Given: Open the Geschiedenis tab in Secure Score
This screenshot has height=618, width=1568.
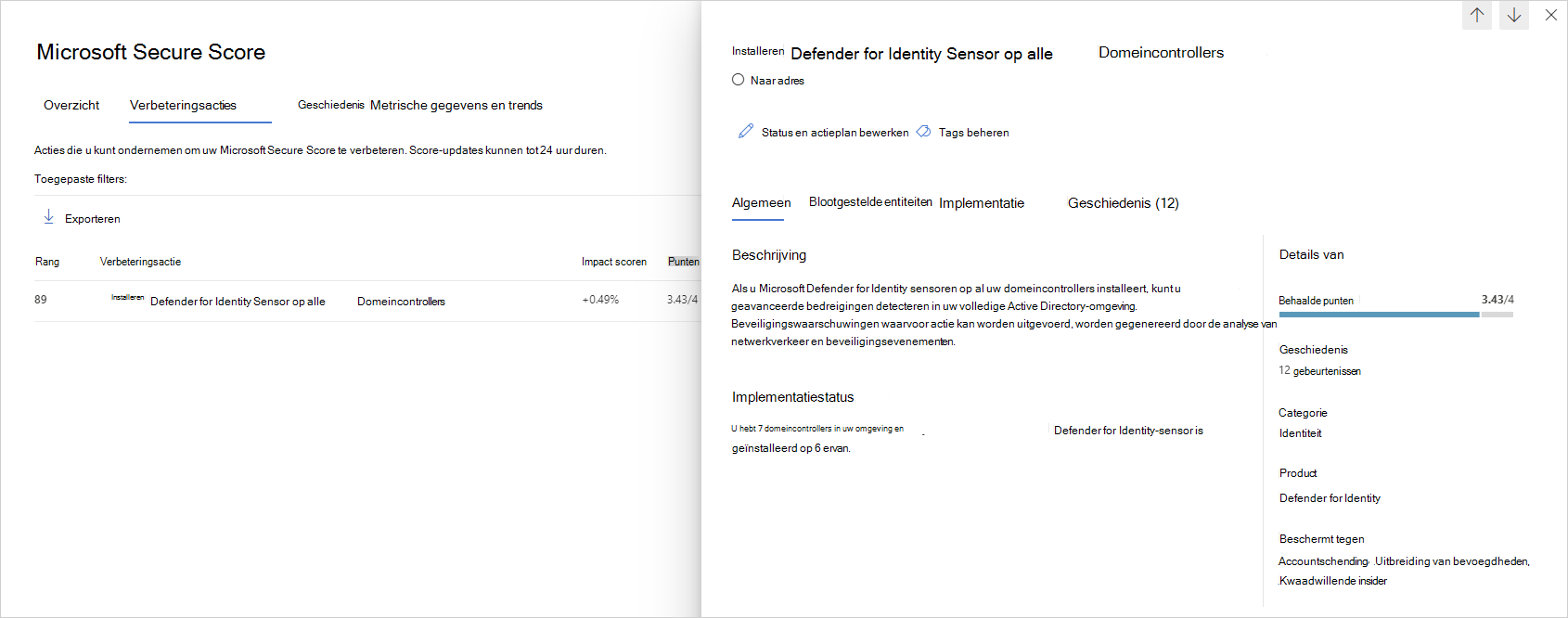Looking at the screenshot, I should coord(331,105).
